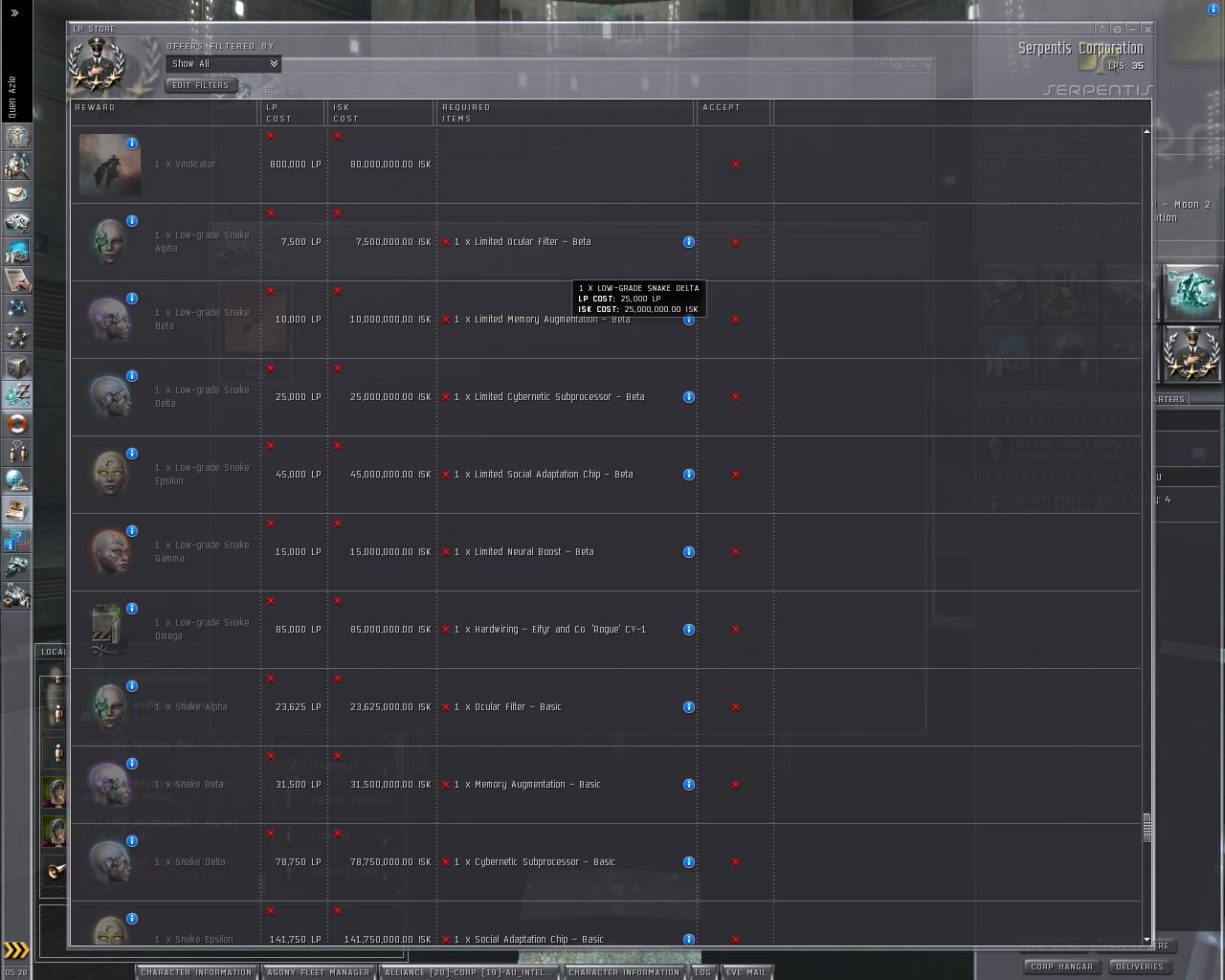Image resolution: width=1225 pixels, height=980 pixels.
Task: Open the mail envelope icon in the sidebar
Action: point(16,194)
